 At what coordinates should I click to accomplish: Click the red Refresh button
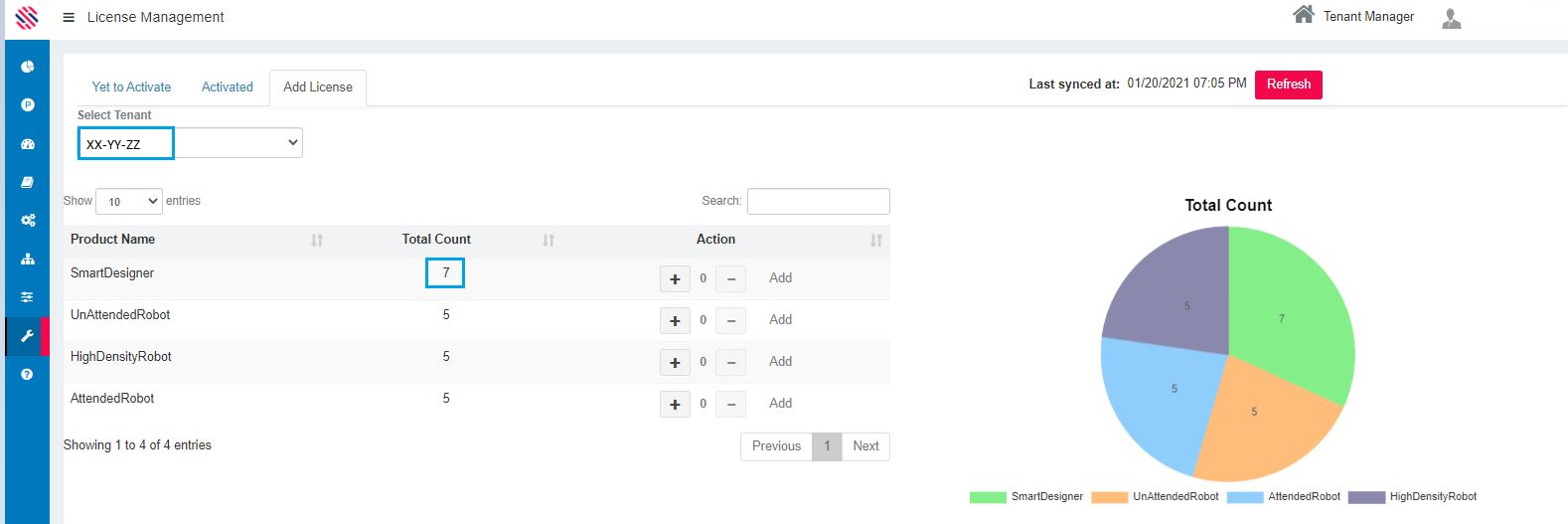coord(1288,85)
